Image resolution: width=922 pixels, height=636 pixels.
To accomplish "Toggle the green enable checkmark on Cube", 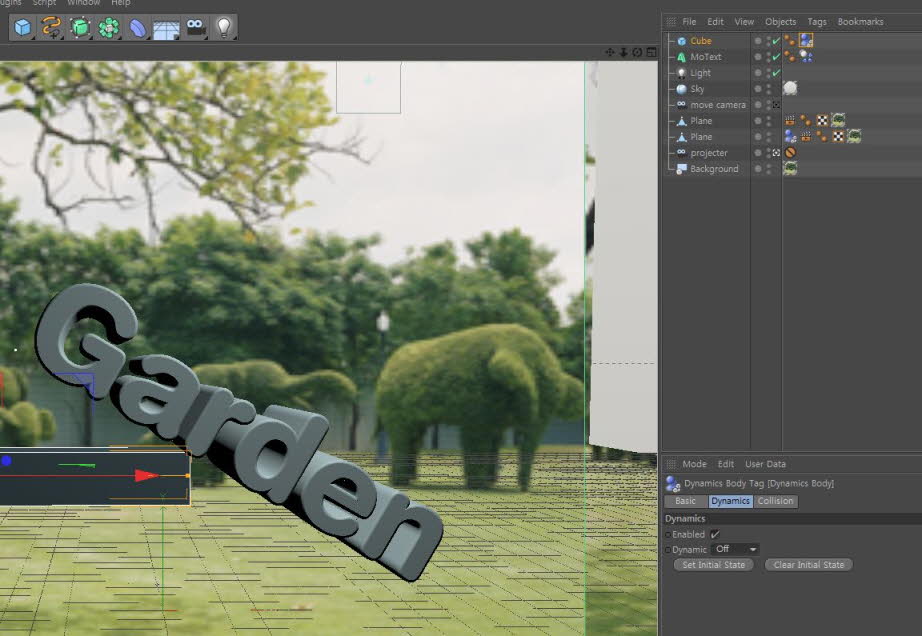I will [776, 41].
